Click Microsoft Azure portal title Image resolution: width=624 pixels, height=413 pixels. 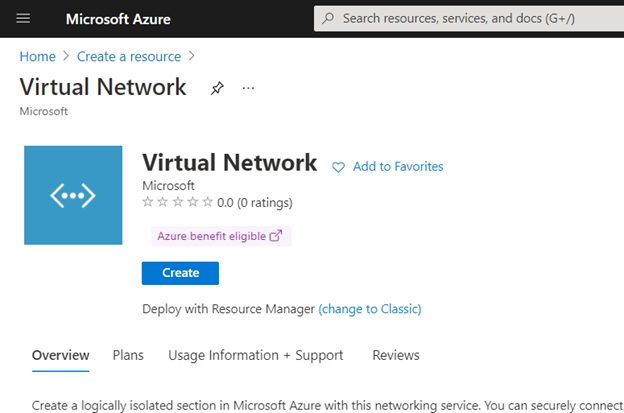[x=118, y=19]
